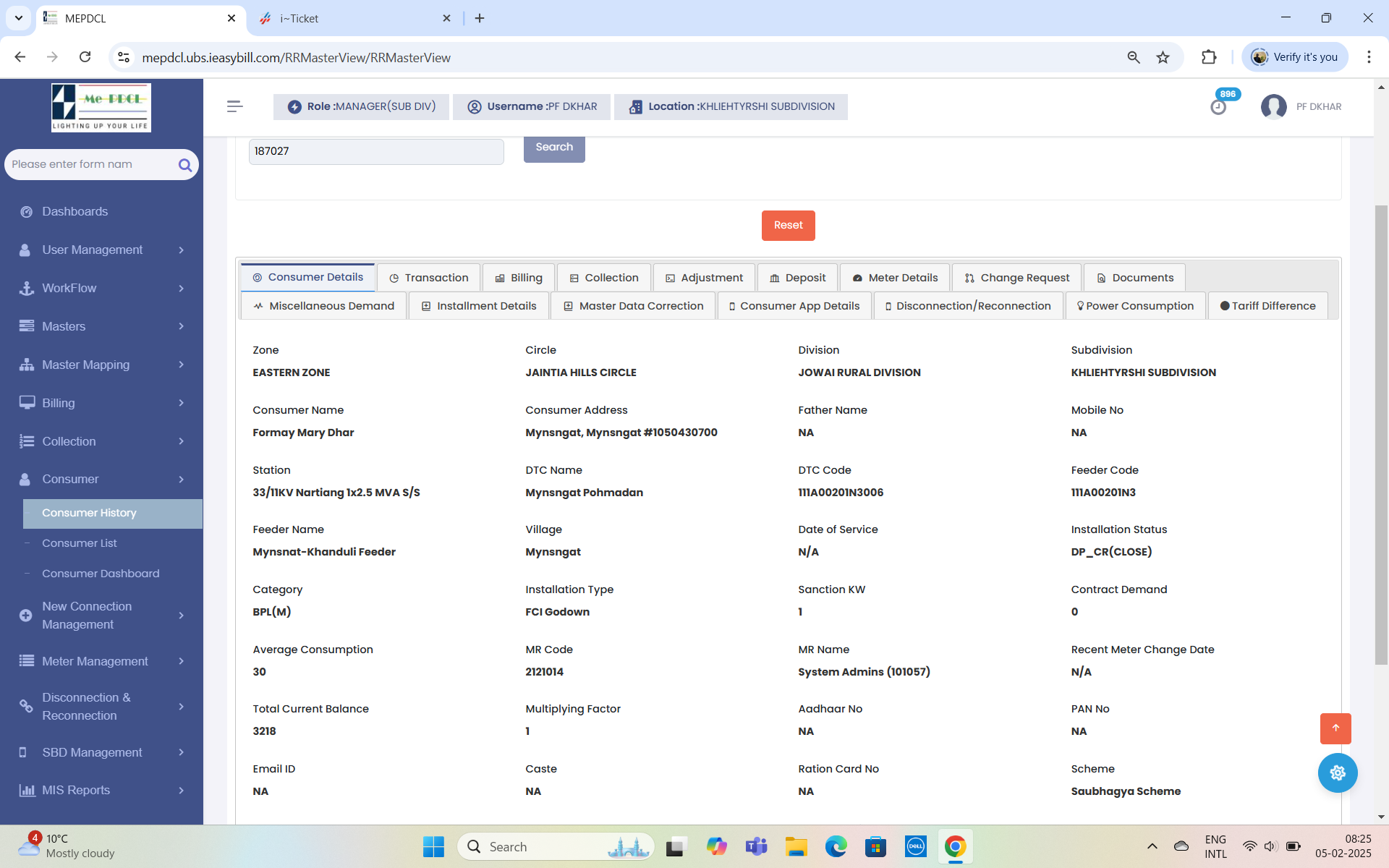
Task: Click the red scroll-to-top arrow button
Action: (1335, 728)
